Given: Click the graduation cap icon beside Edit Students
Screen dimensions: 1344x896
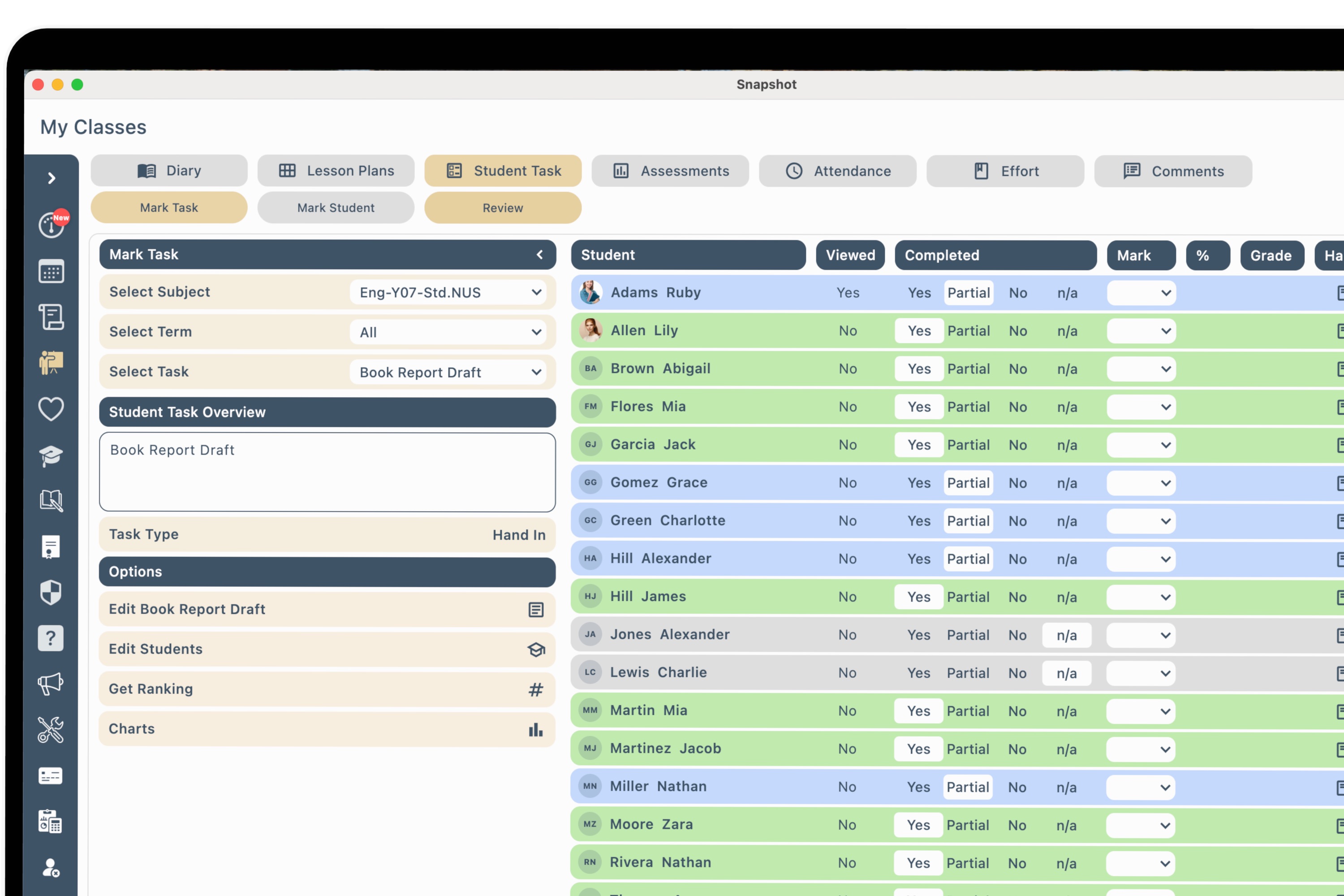Looking at the screenshot, I should [535, 650].
